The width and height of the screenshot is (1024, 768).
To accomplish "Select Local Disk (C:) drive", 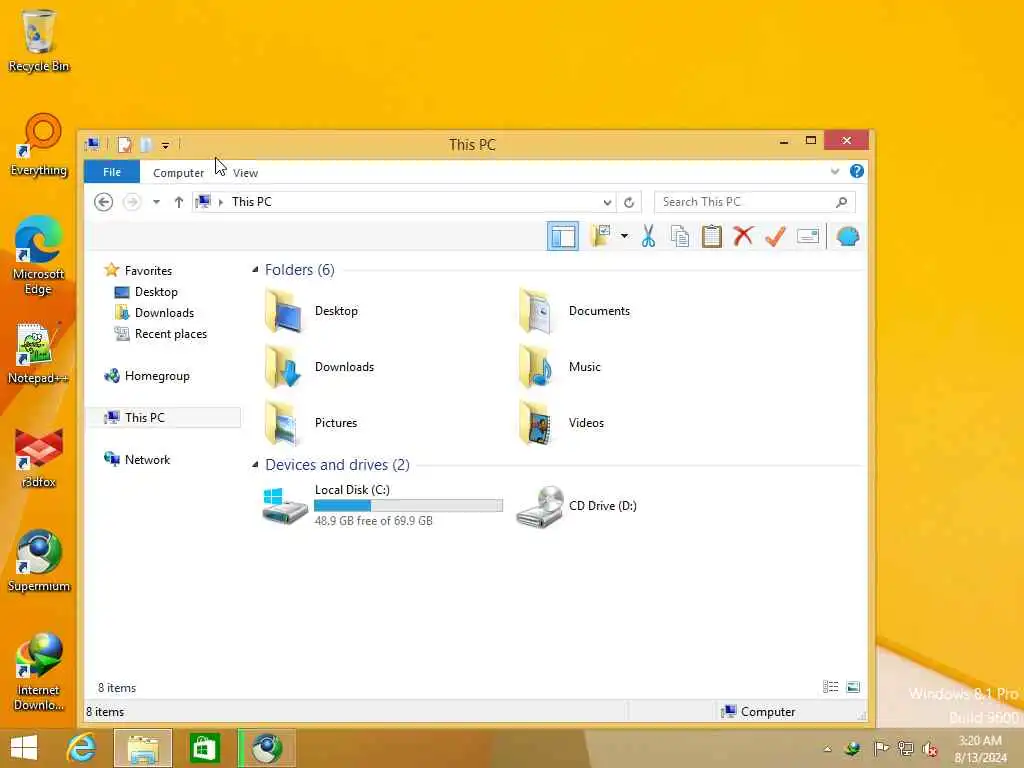I will click(x=382, y=505).
